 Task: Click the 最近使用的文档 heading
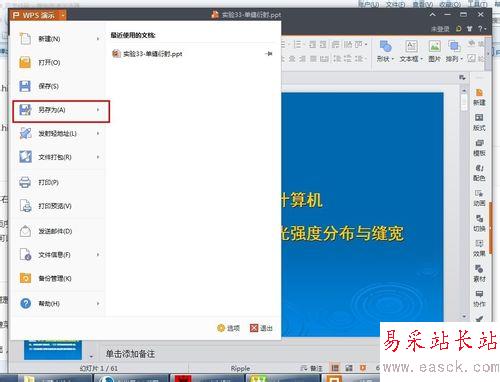click(133, 35)
